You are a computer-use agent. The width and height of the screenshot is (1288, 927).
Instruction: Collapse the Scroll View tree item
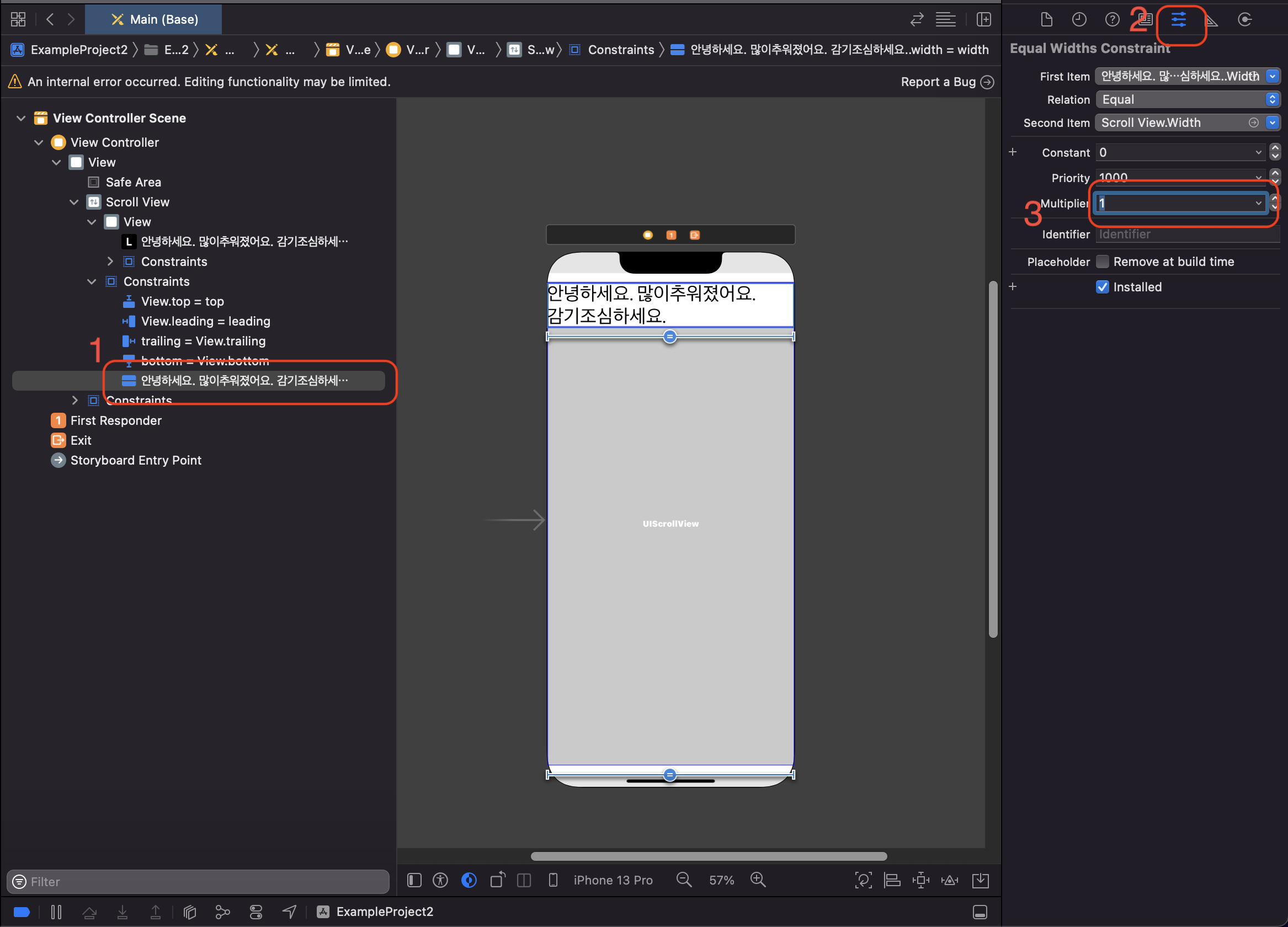(x=74, y=202)
